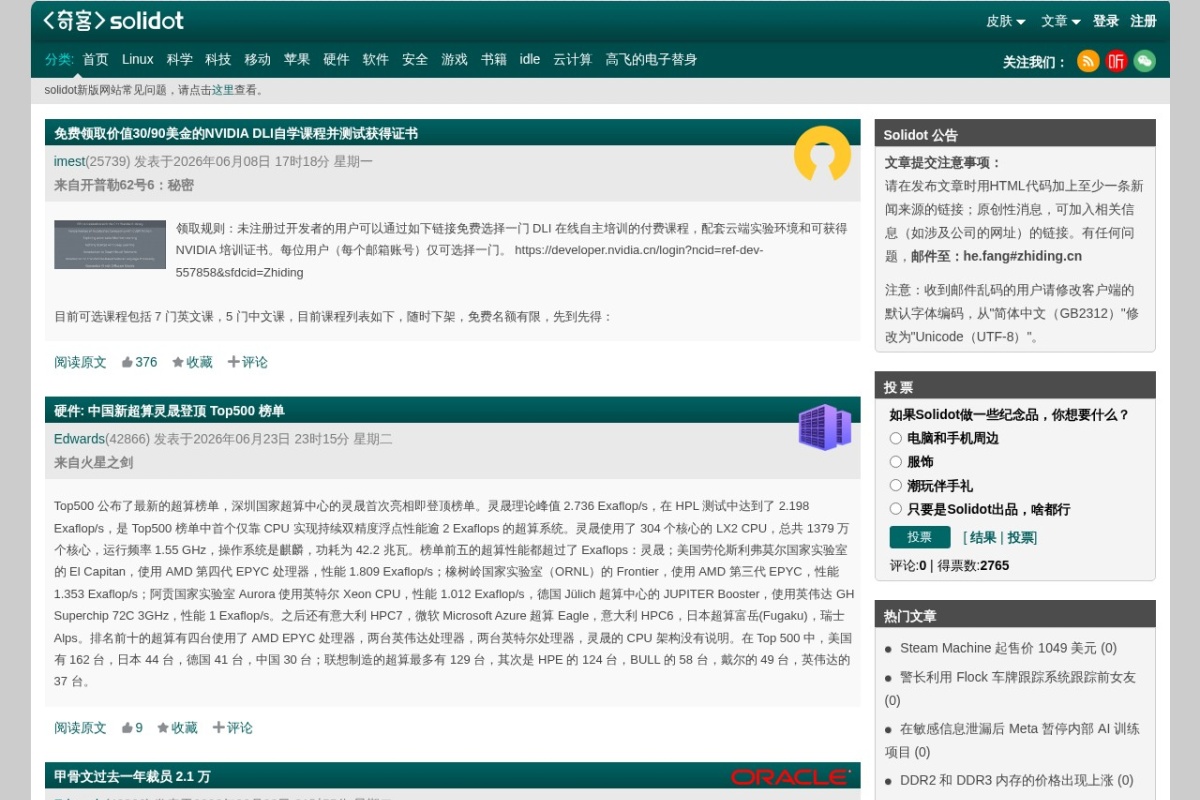Open the NVIDIA DLI course article title
Viewport: 1200px width, 800px height.
point(236,133)
